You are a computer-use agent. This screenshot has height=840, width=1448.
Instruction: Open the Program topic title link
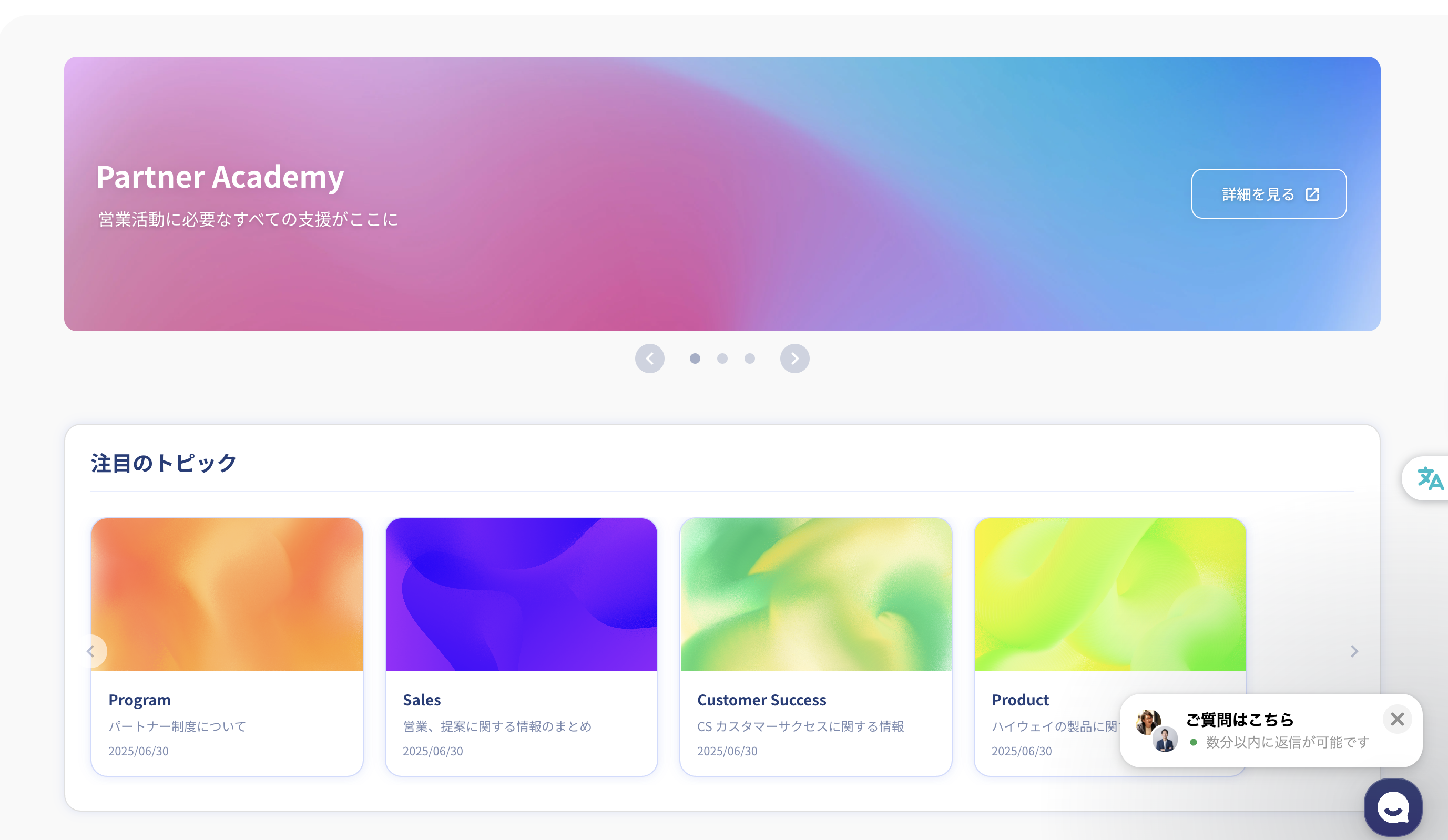pyautogui.click(x=140, y=700)
